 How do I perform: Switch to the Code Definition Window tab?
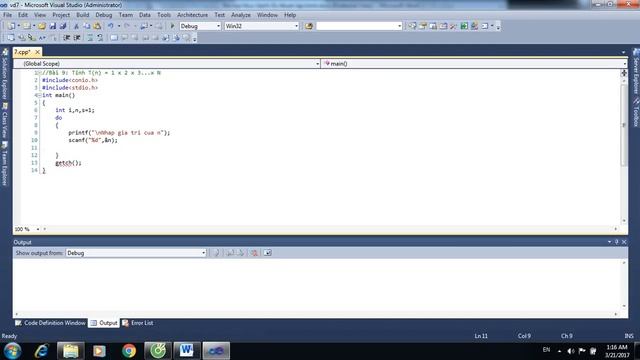point(51,323)
